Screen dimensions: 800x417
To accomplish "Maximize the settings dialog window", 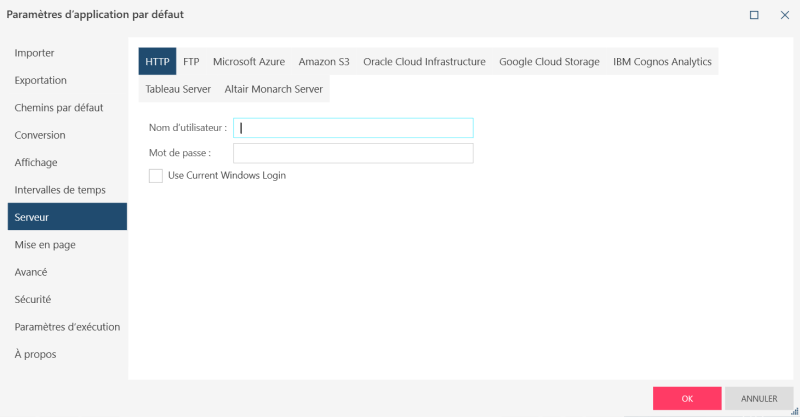I will 754,15.
